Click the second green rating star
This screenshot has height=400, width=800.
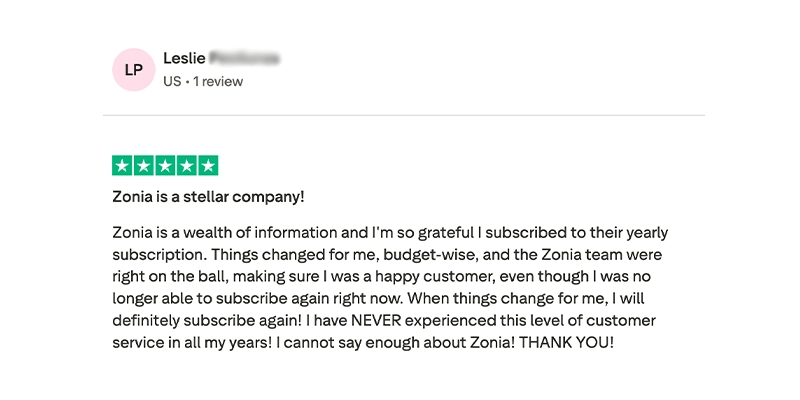click(x=143, y=166)
